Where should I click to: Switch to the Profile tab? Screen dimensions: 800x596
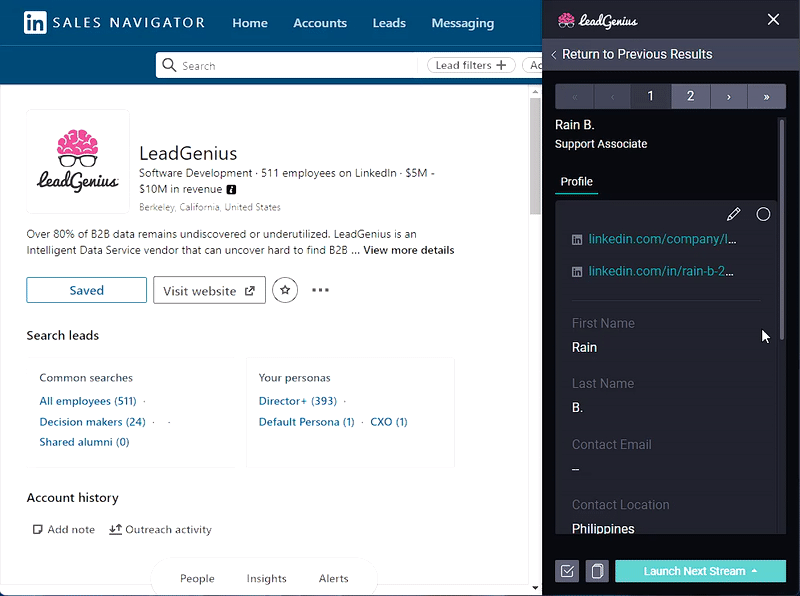point(577,182)
